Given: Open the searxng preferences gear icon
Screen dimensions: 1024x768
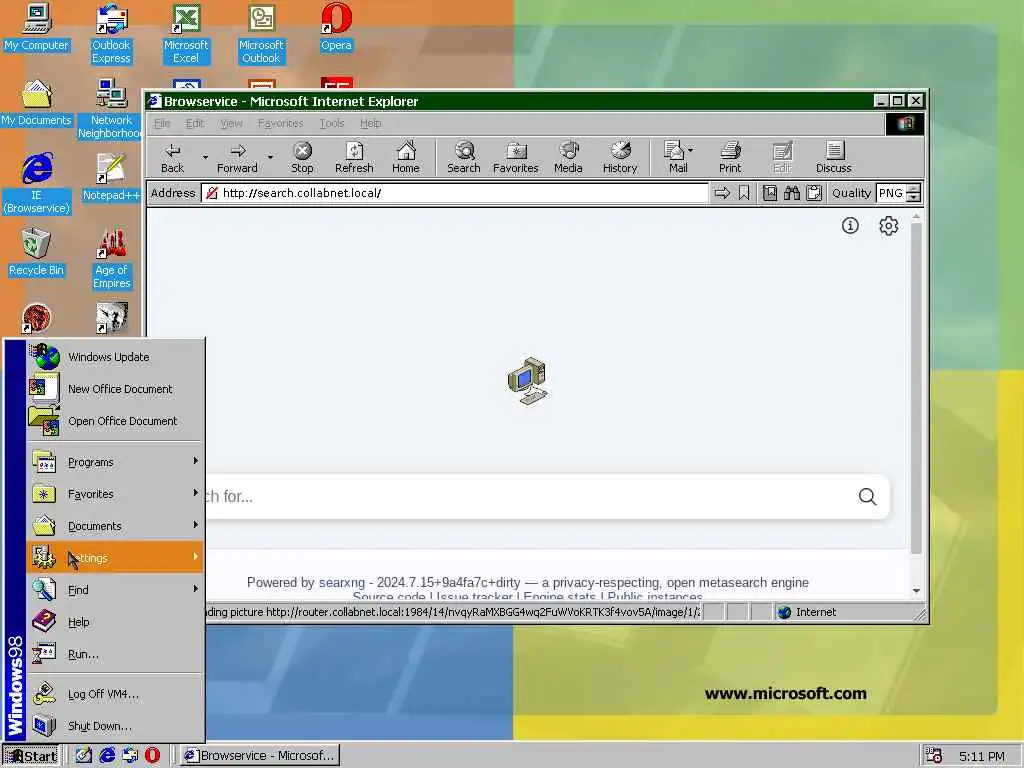Looking at the screenshot, I should [x=888, y=225].
